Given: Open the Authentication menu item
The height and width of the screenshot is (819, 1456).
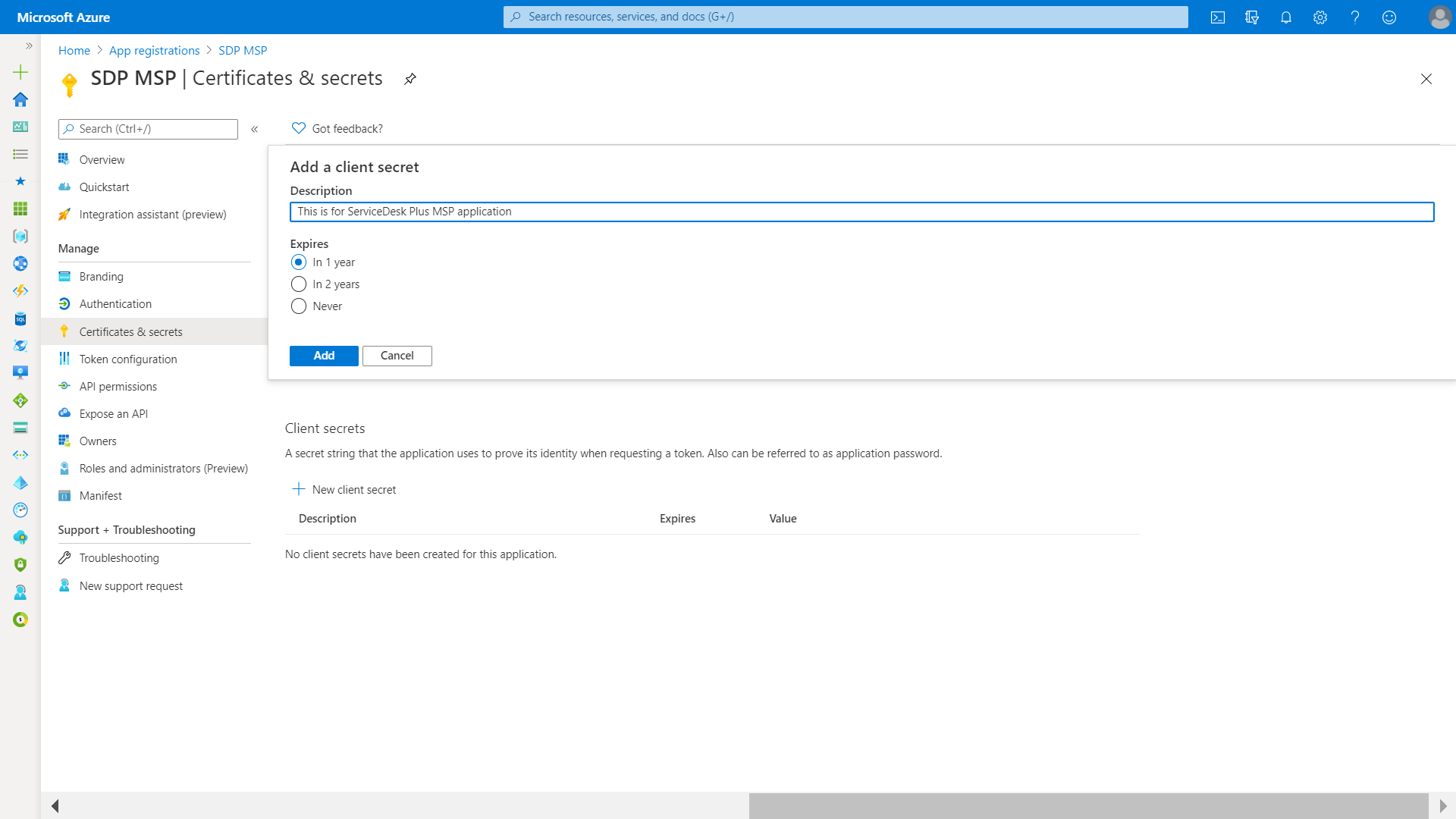Looking at the screenshot, I should pyautogui.click(x=115, y=304).
